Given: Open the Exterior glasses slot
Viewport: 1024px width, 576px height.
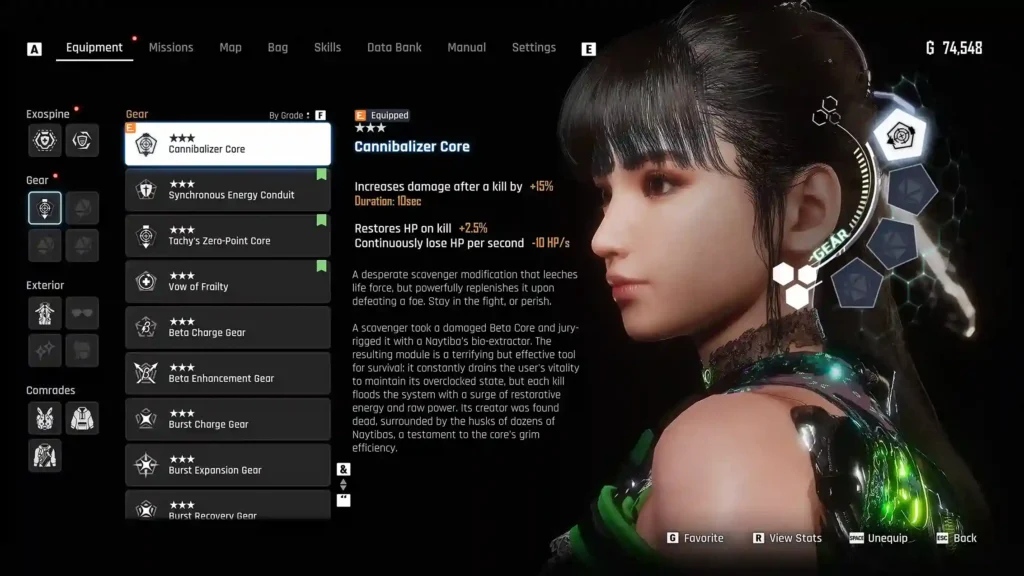Looking at the screenshot, I should click(82, 313).
